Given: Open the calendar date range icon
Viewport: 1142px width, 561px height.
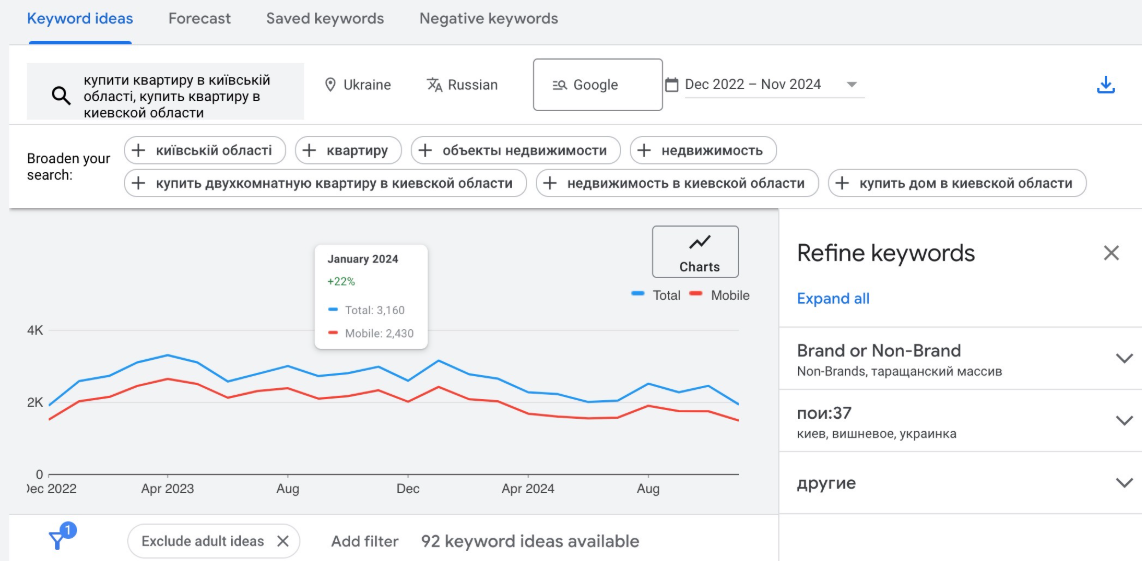Looking at the screenshot, I should [x=672, y=85].
